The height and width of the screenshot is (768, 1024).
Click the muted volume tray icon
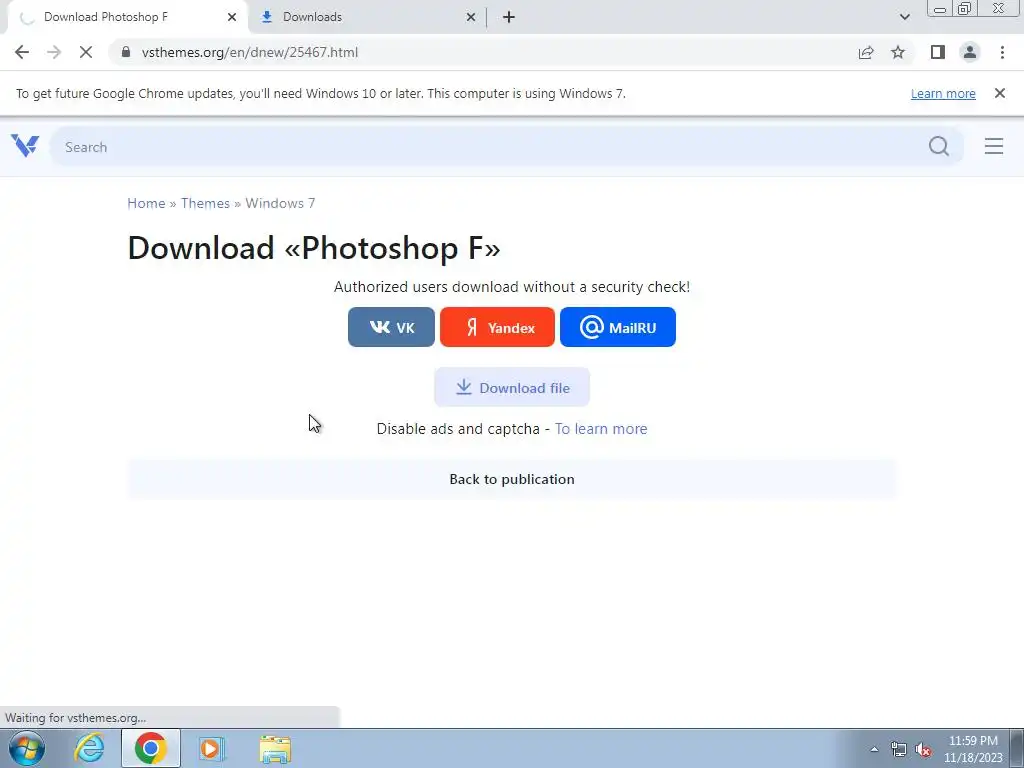(923, 749)
